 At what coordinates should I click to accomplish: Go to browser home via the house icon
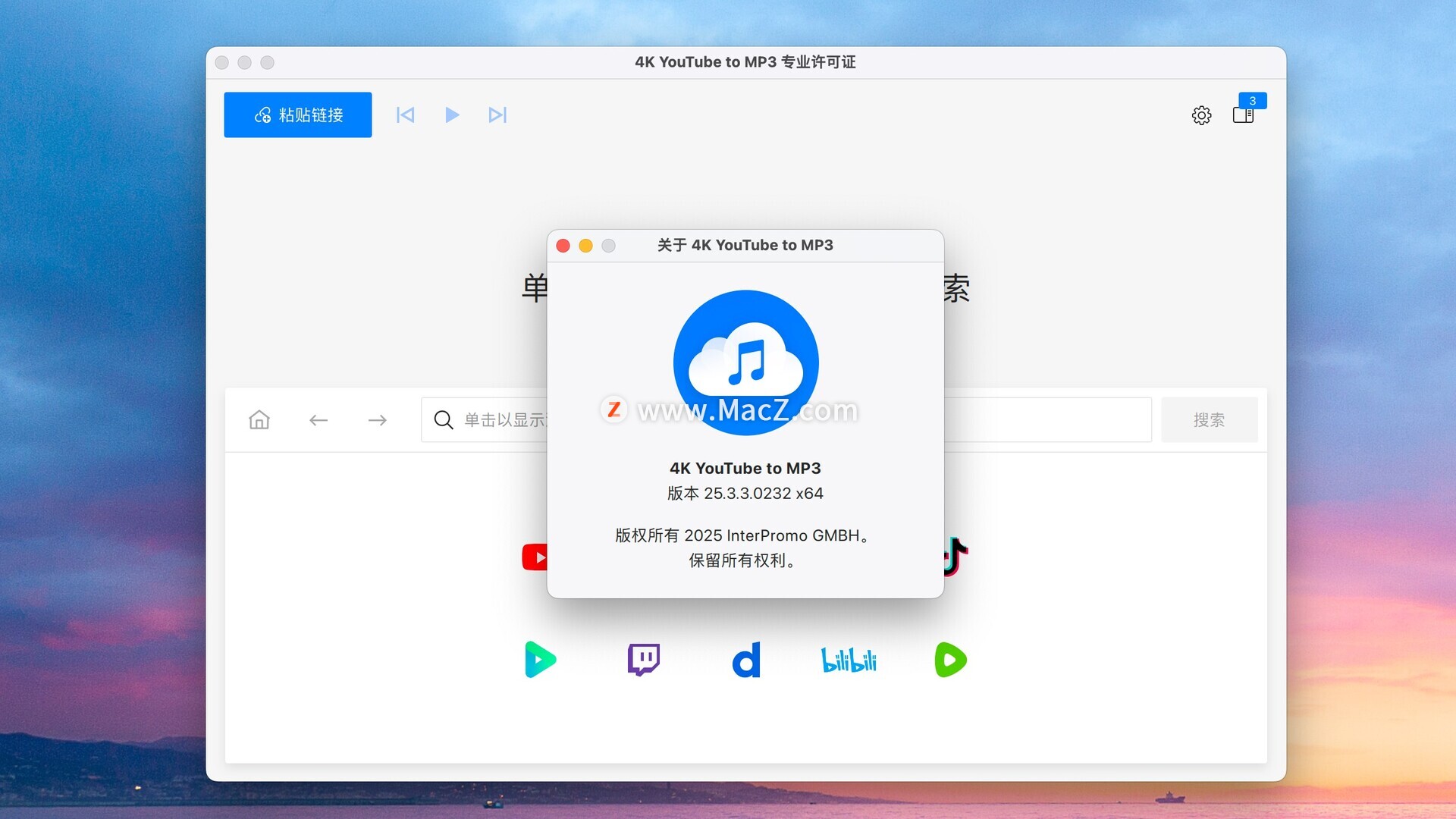259,419
